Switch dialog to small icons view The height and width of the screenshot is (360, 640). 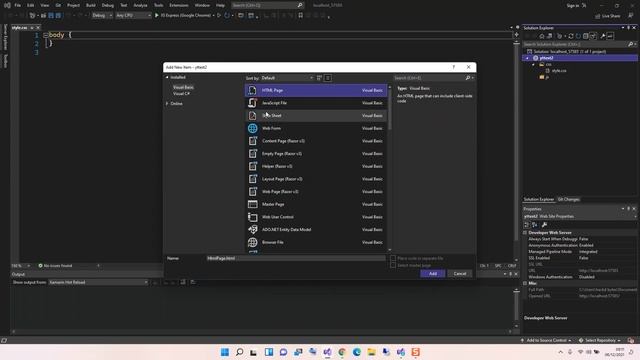pos(320,78)
